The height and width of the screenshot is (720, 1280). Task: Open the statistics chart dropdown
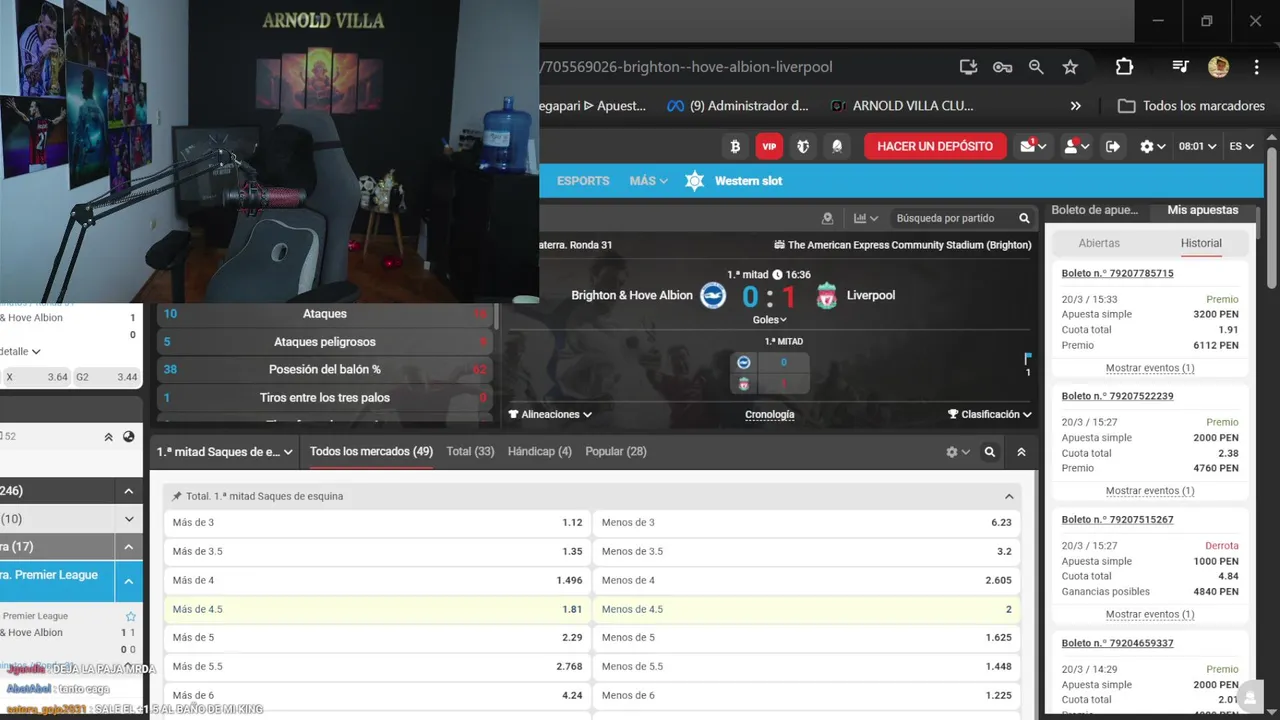(x=865, y=218)
